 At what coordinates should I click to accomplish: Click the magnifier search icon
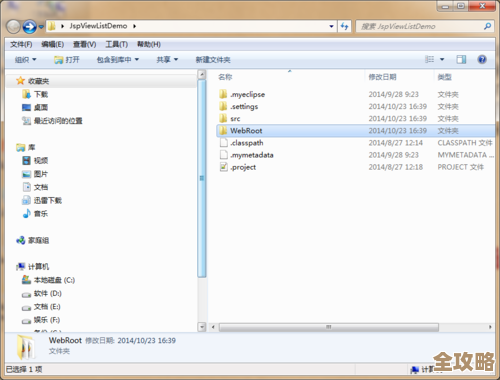pyautogui.click(x=487, y=26)
